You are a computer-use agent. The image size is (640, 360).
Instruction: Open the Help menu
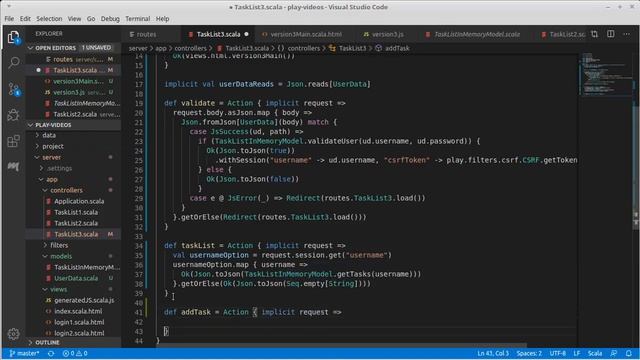[162, 19]
